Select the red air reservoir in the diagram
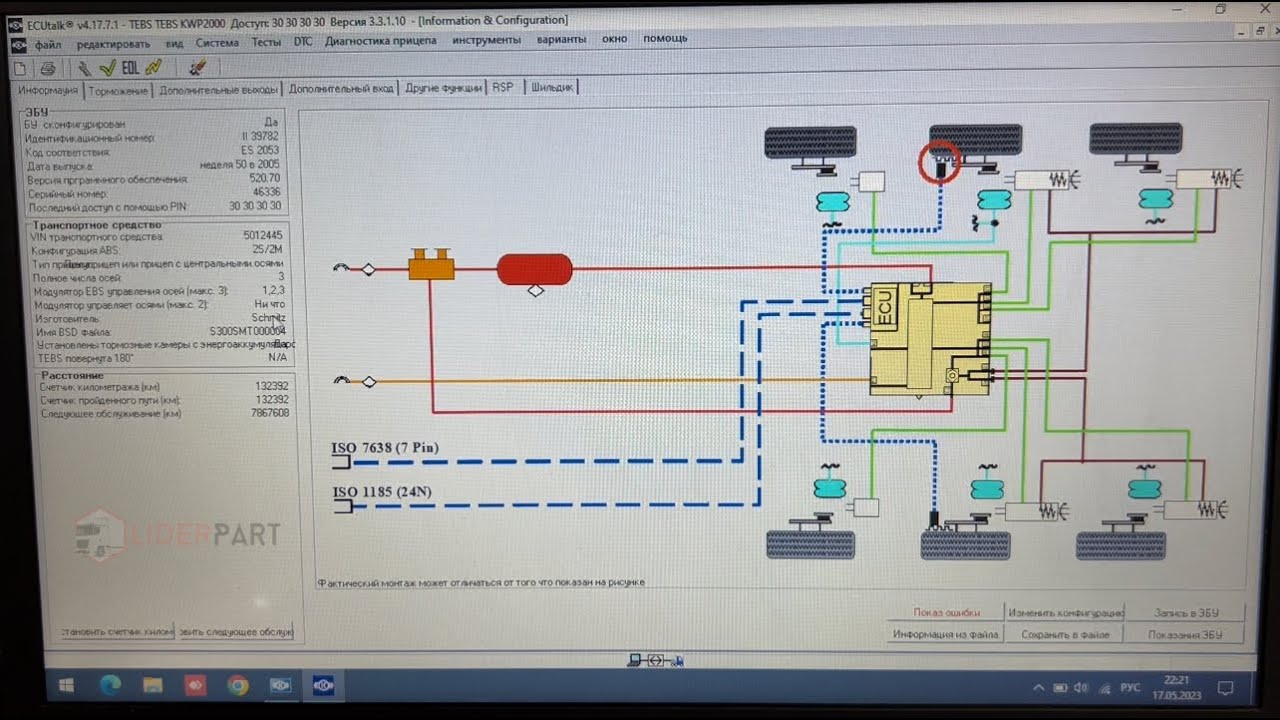 tap(534, 269)
